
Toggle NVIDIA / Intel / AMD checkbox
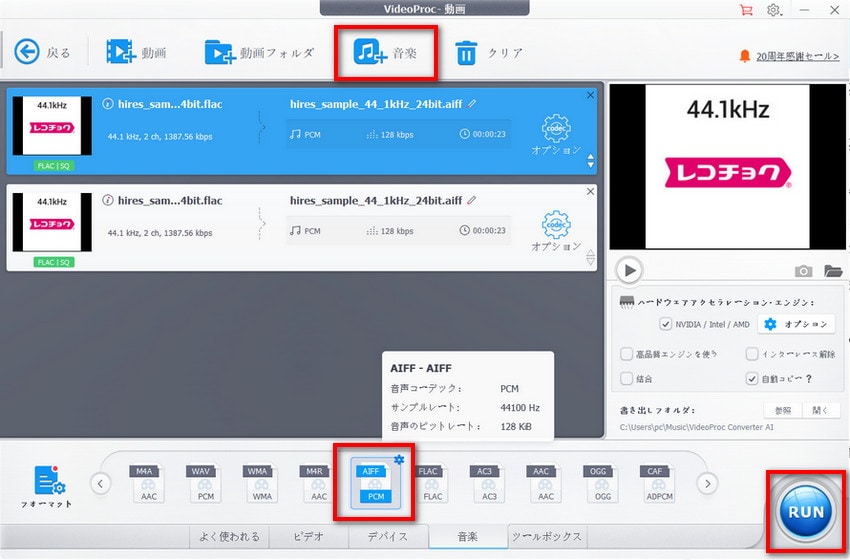coord(665,324)
